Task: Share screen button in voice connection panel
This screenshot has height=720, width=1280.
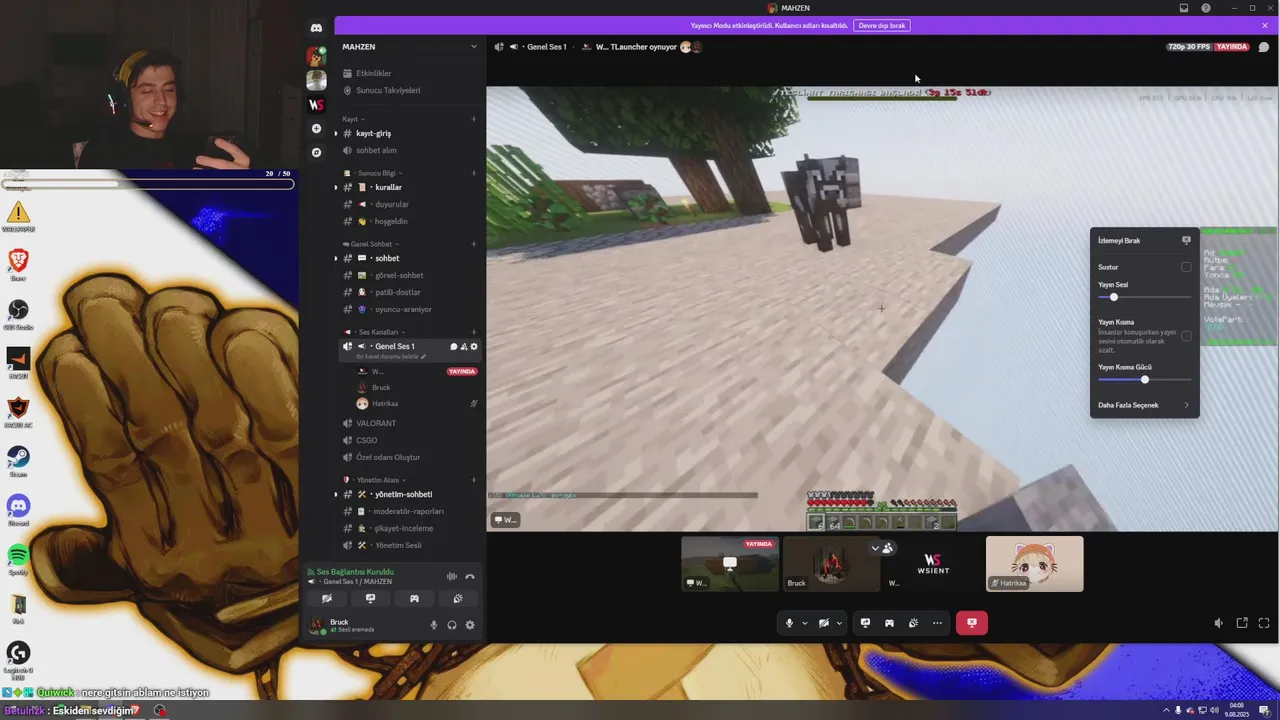Action: (370, 598)
